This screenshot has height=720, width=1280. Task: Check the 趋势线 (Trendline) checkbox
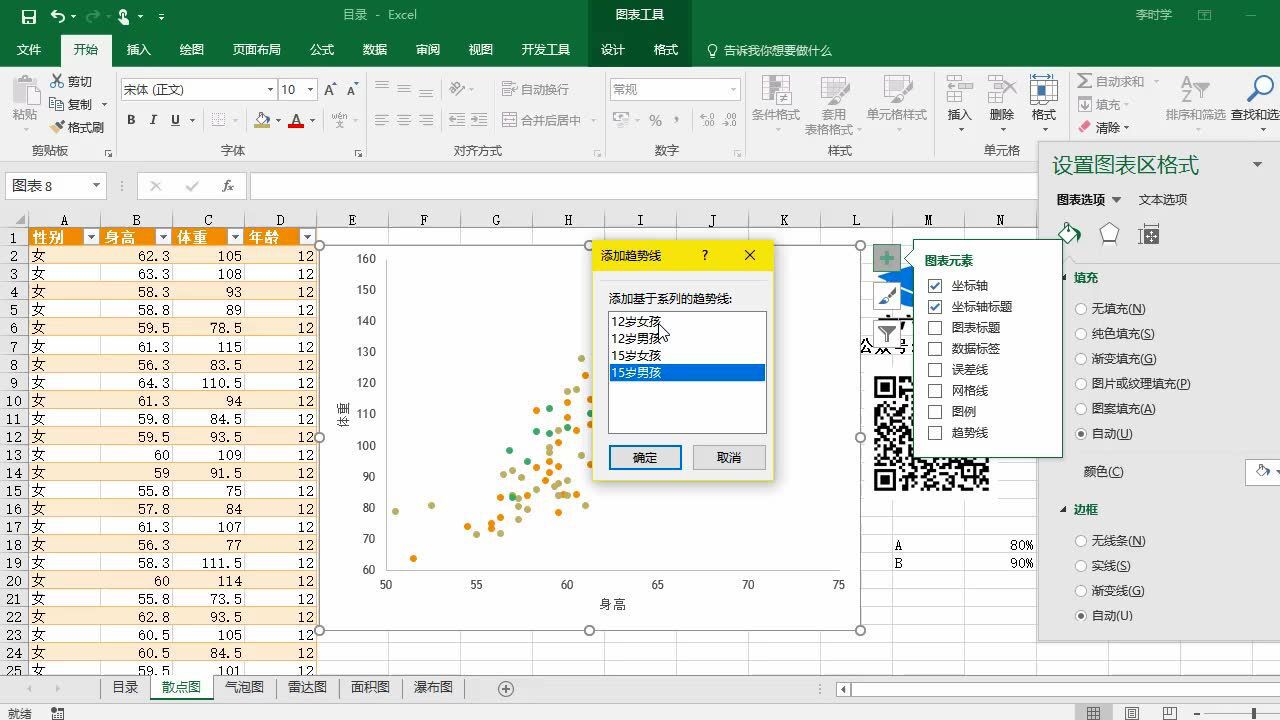click(935, 433)
